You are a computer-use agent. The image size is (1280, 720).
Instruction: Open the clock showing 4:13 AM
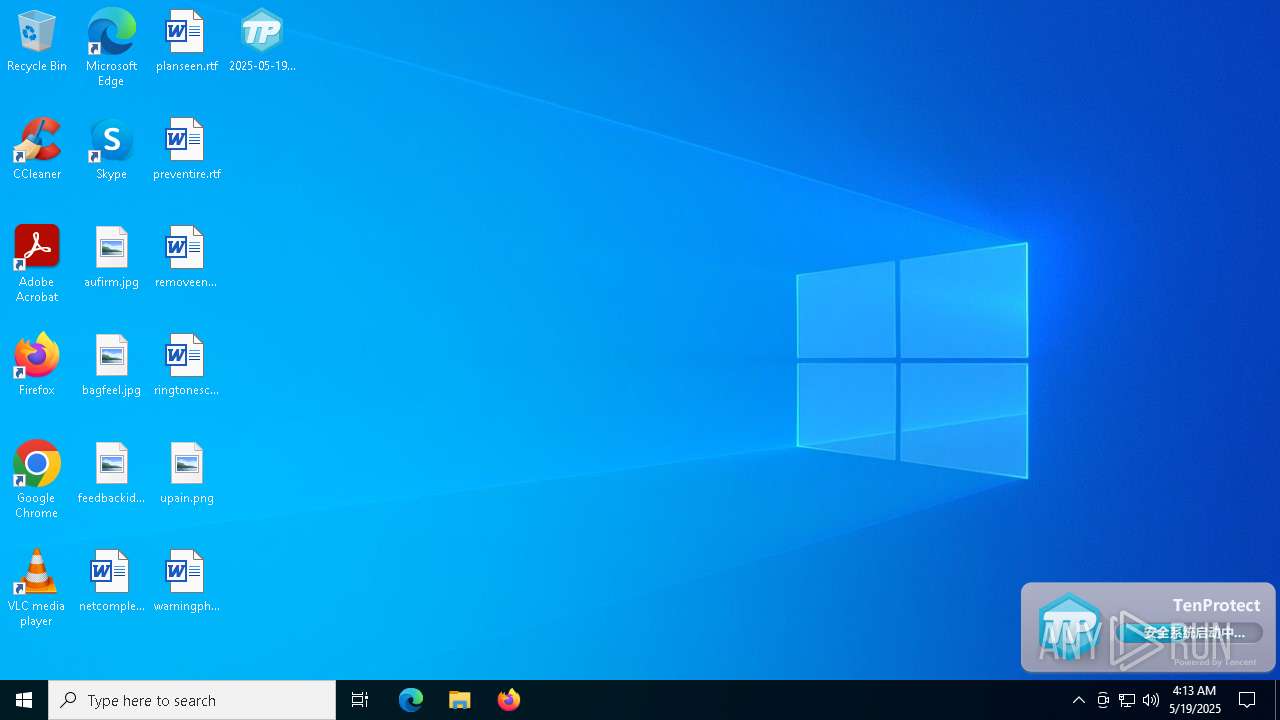[x=1195, y=700]
